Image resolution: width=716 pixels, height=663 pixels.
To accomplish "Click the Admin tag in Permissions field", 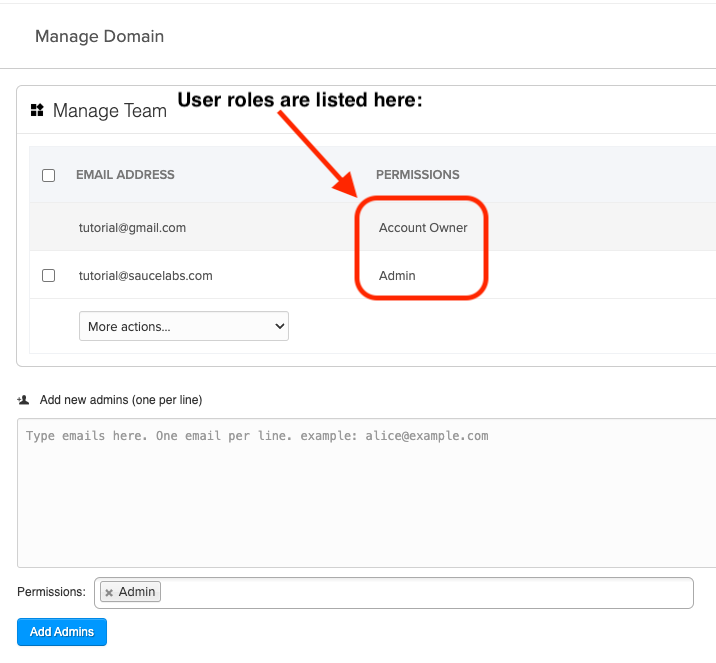I will (138, 592).
